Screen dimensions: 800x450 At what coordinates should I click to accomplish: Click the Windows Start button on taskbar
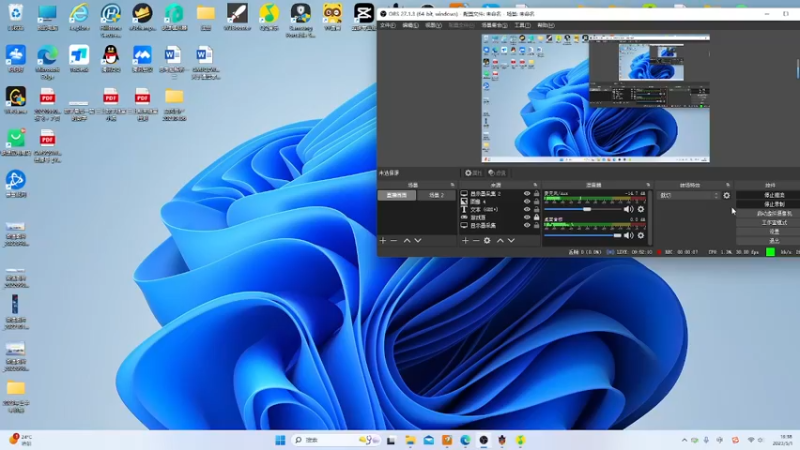[280, 440]
